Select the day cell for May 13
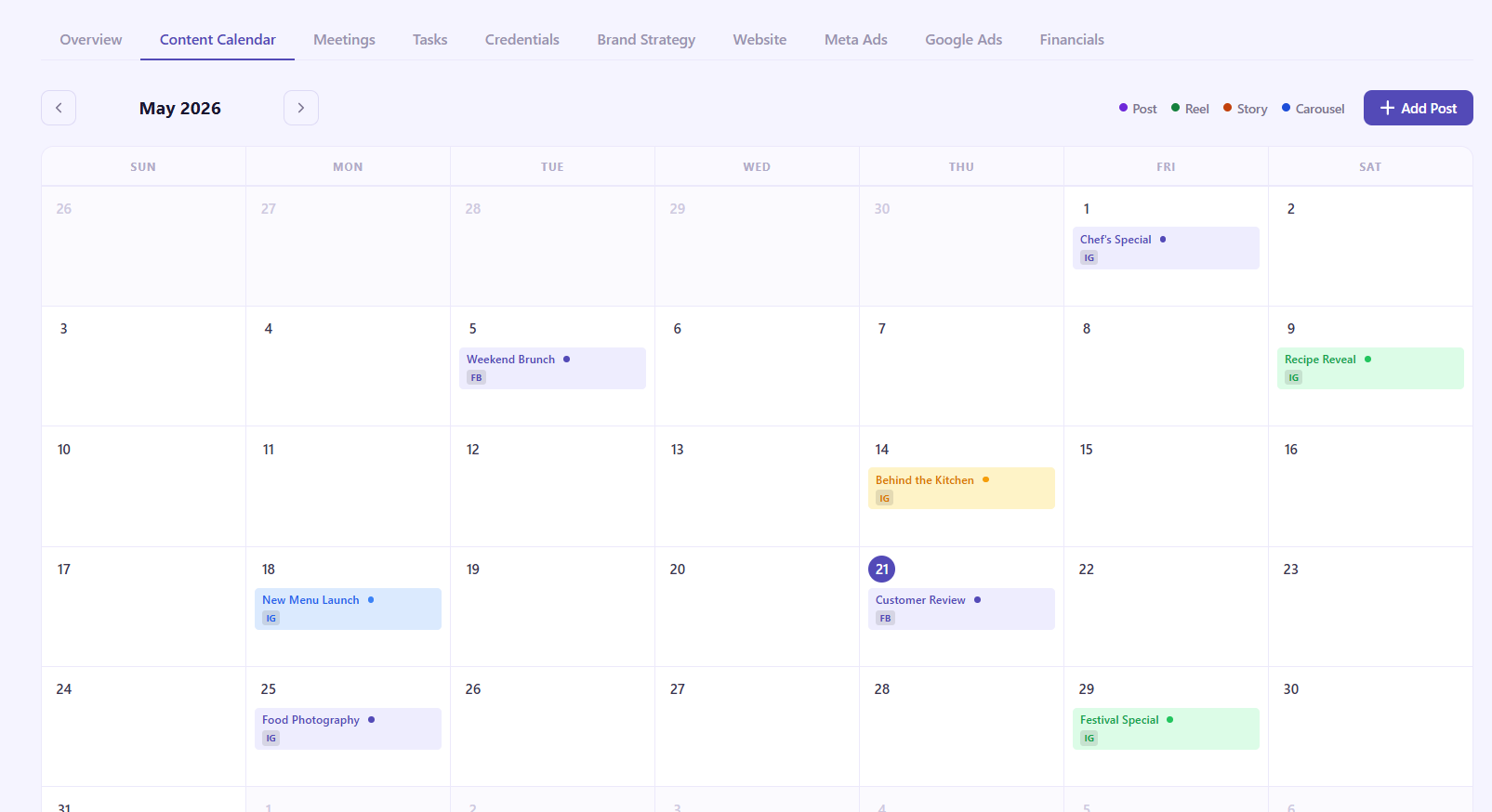This screenshot has height=812, width=1492. [x=757, y=486]
